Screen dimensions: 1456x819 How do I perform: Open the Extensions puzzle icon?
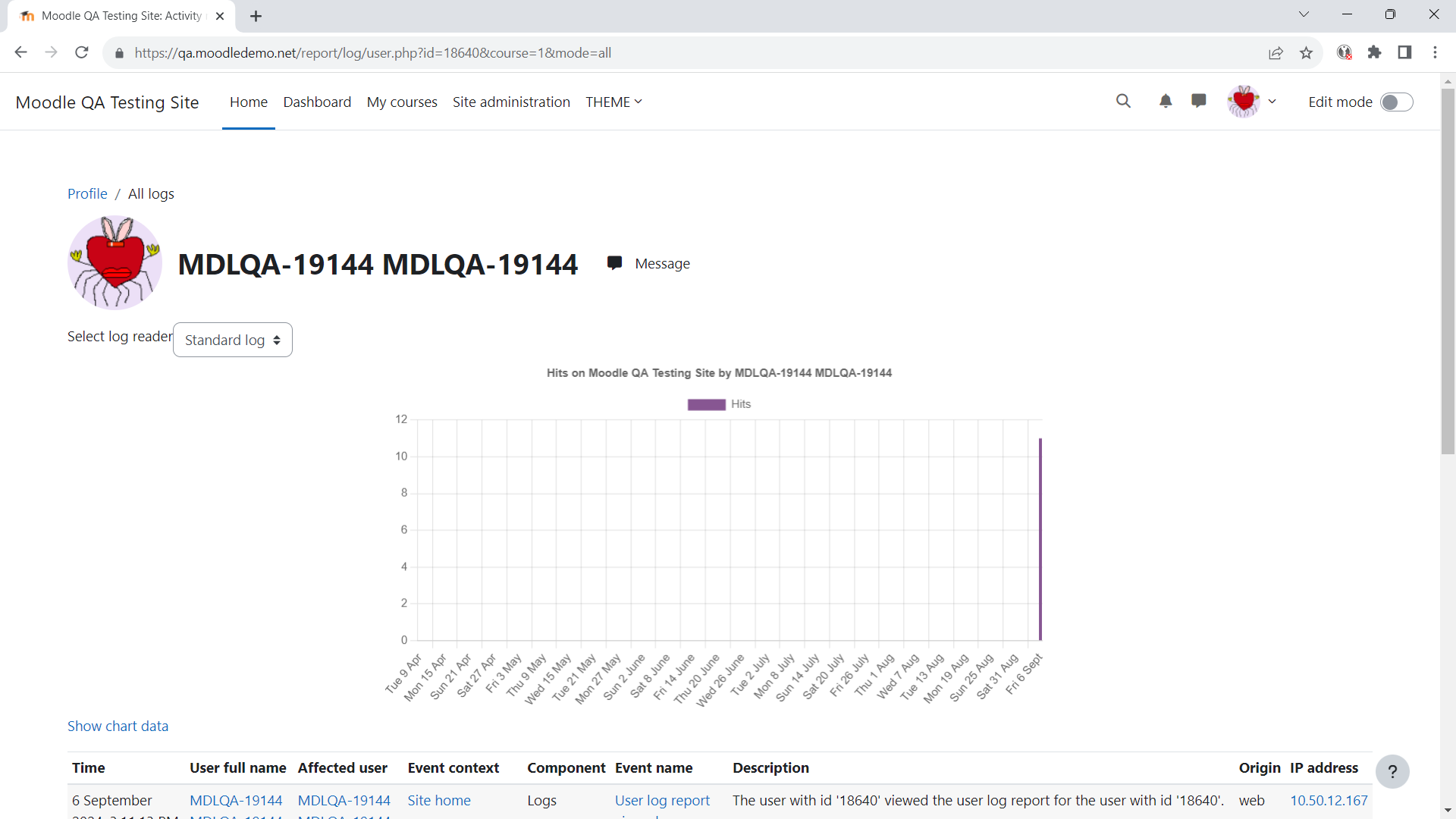click(1374, 52)
